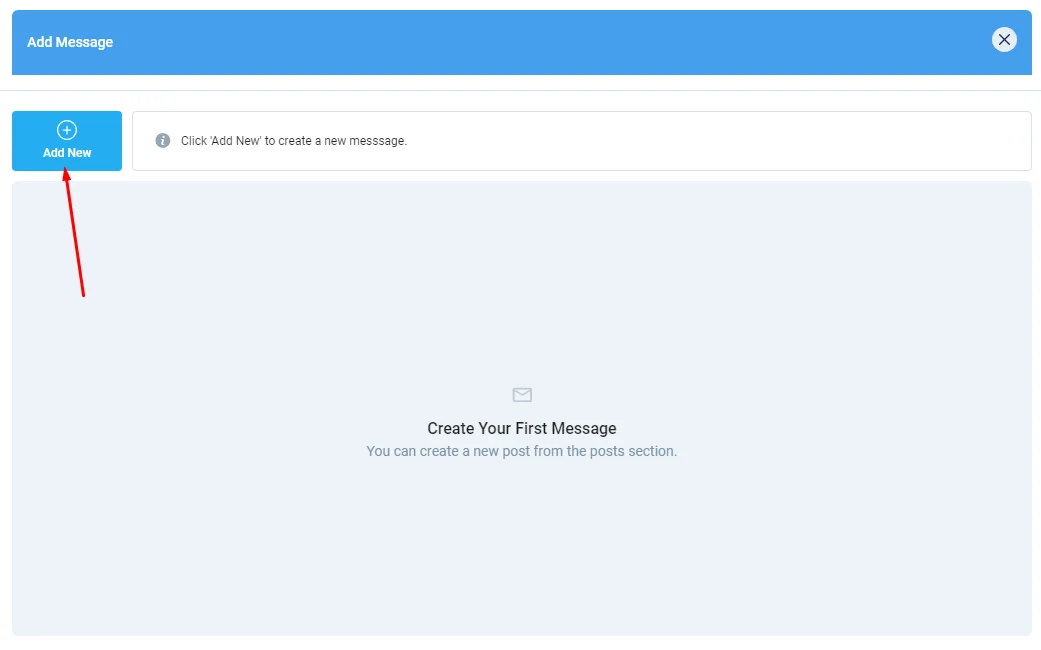Click the Add New button
The image size is (1041, 650).
[67, 141]
